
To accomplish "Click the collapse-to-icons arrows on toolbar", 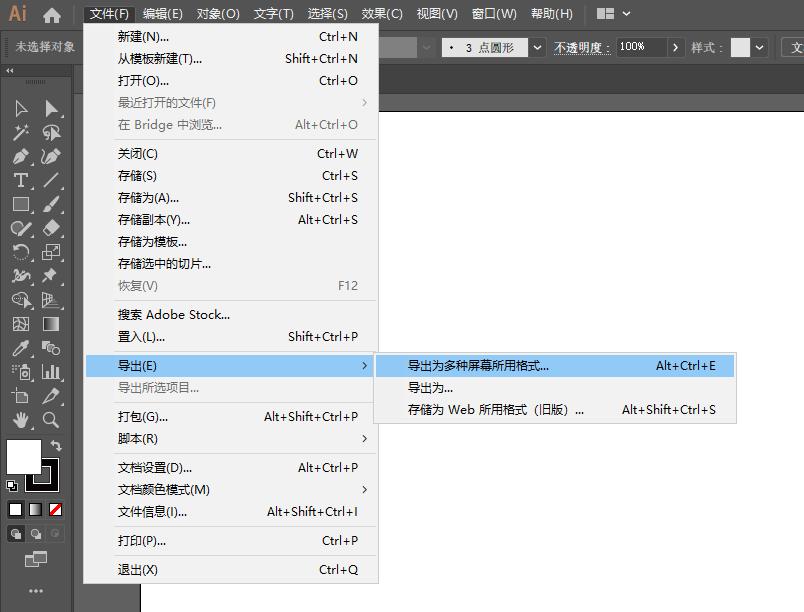I will (x=10, y=70).
